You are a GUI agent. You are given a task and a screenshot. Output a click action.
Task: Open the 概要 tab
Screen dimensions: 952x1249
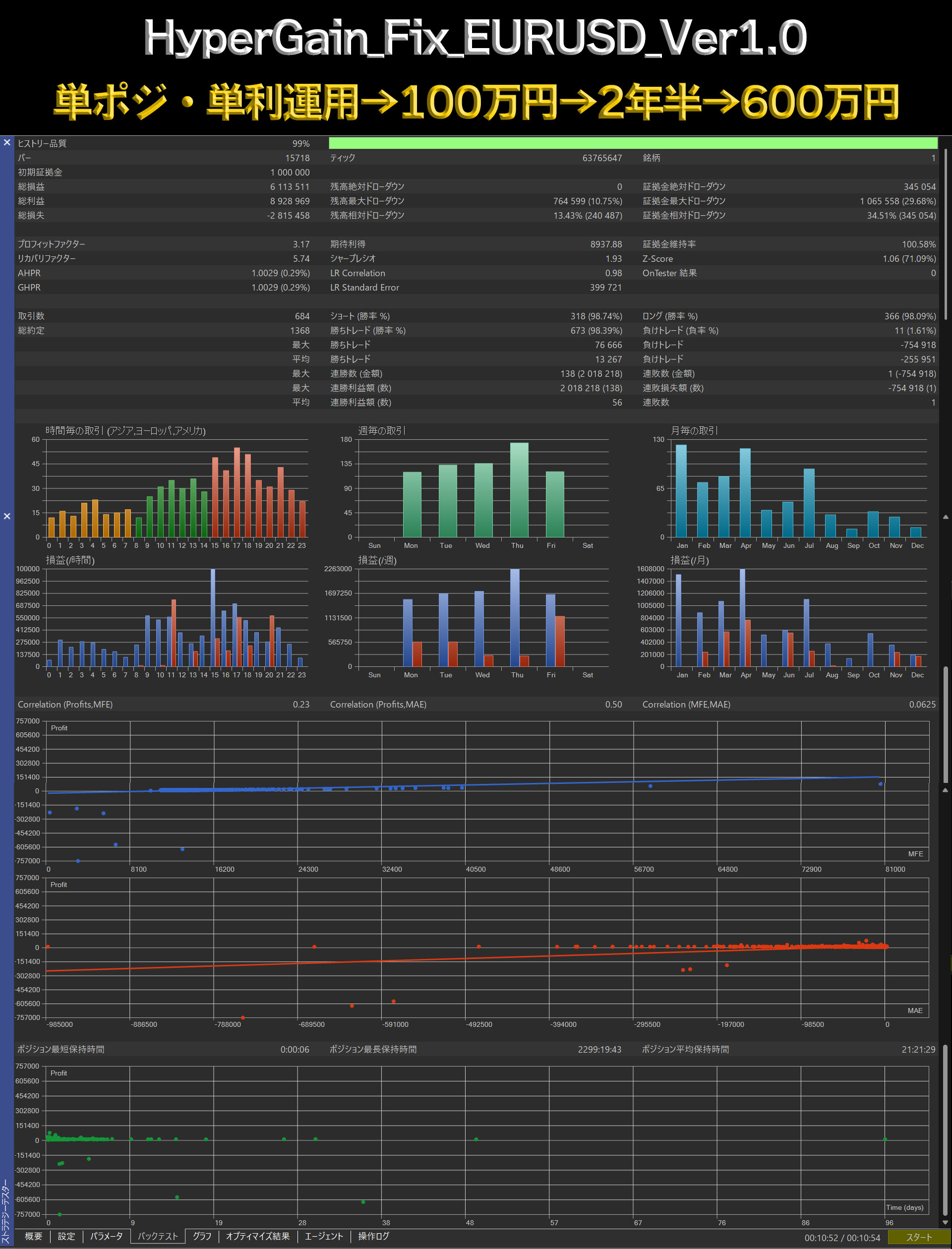coord(33,1236)
